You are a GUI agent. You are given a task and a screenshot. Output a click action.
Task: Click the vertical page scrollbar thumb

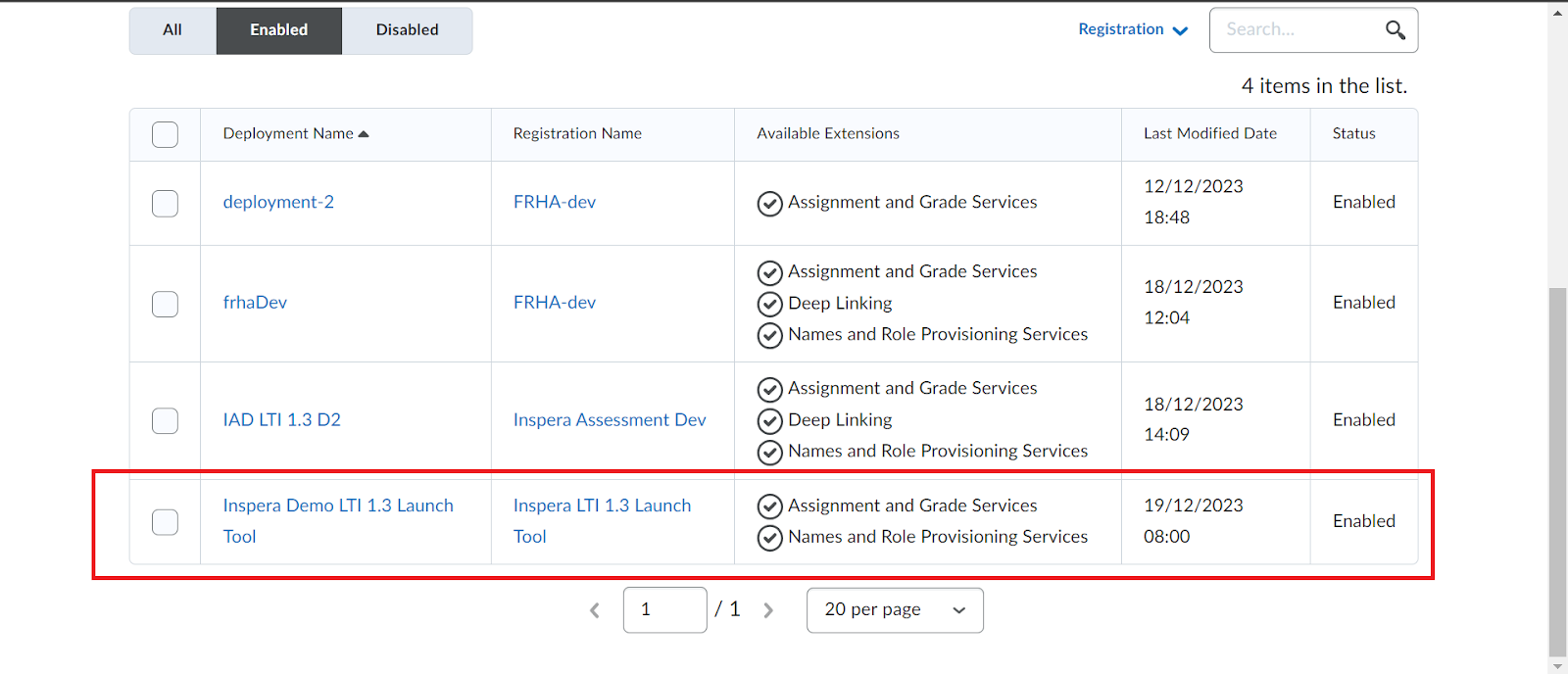(1557, 472)
